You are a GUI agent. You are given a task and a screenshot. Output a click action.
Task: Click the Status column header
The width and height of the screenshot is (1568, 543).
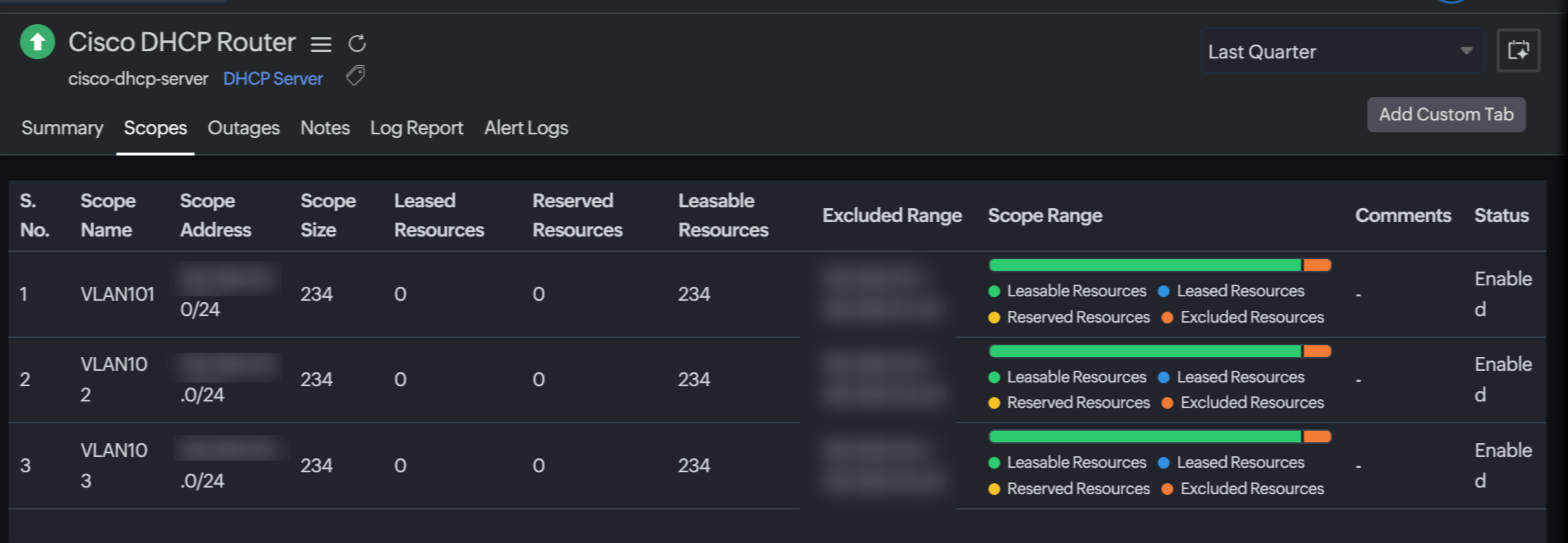pyautogui.click(x=1502, y=215)
